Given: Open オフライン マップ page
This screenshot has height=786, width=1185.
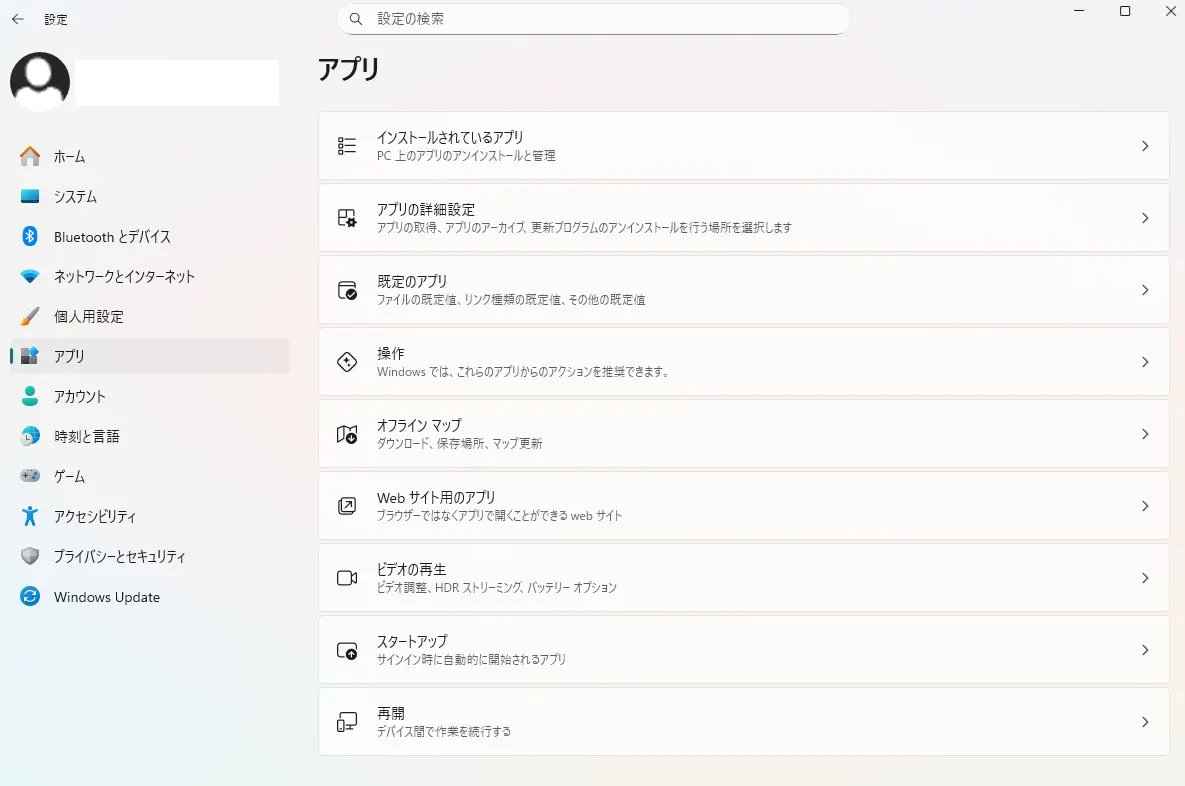Looking at the screenshot, I should [744, 434].
